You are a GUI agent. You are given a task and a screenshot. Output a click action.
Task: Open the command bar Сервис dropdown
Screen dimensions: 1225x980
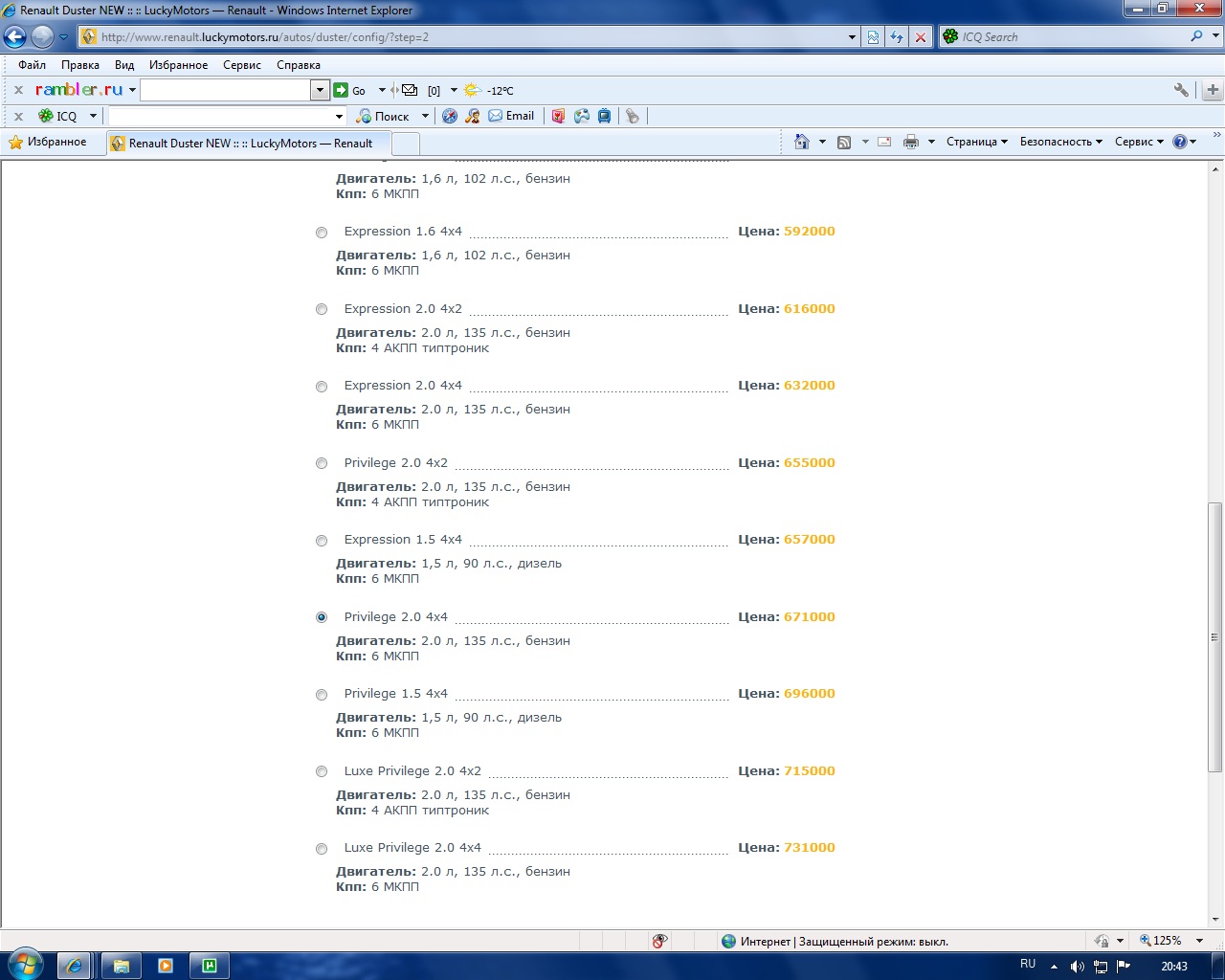pyautogui.click(x=1139, y=142)
